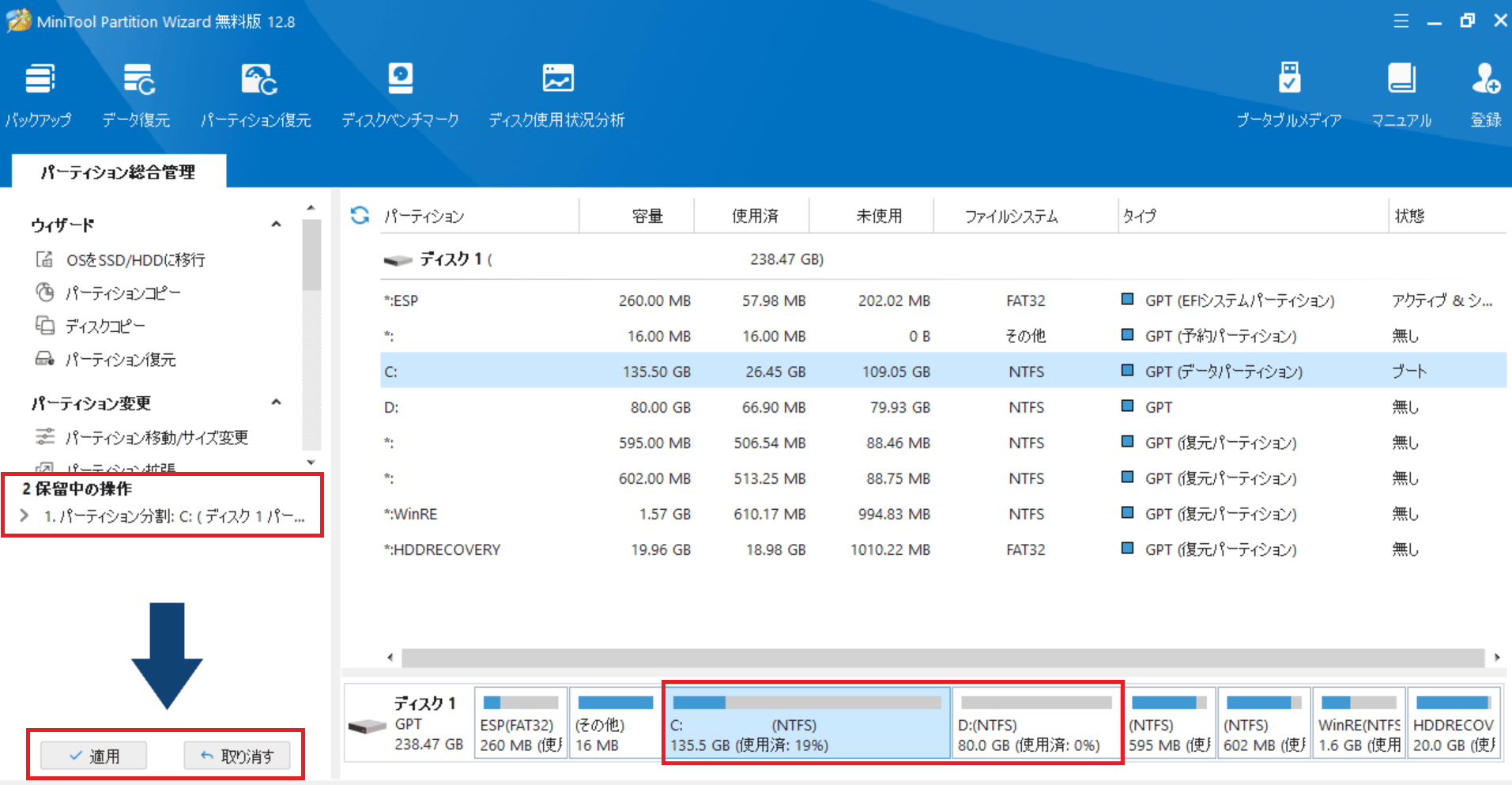The height and width of the screenshot is (785, 1512).
Task: Apply pending operations with 適用
Action: click(94, 756)
